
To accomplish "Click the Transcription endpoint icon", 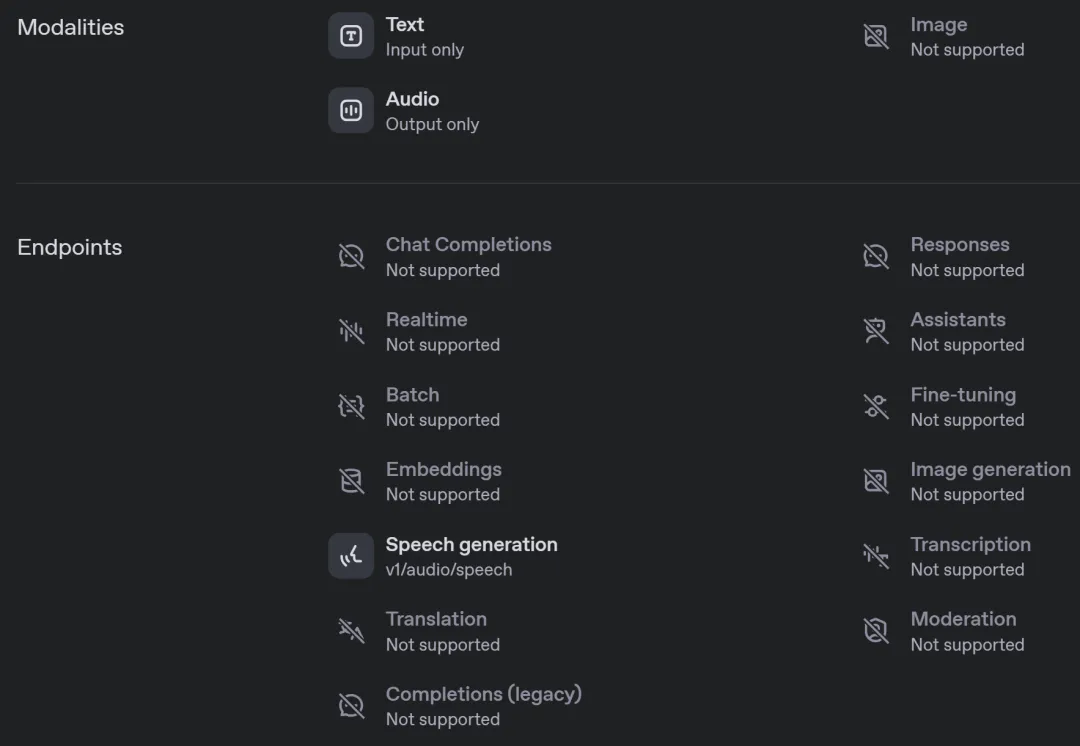I will [x=876, y=556].
